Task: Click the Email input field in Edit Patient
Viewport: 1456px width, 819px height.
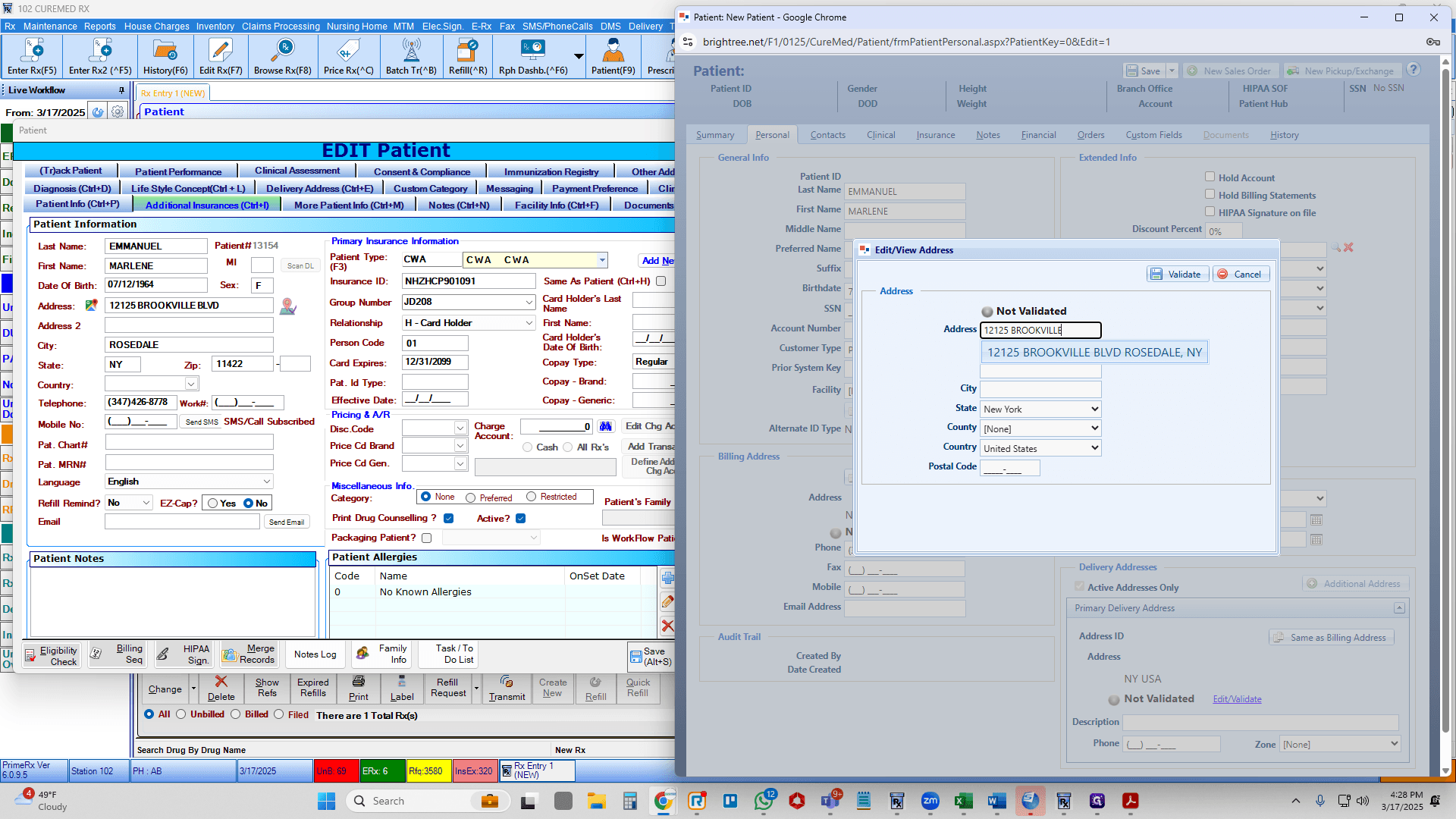Action: 182,522
